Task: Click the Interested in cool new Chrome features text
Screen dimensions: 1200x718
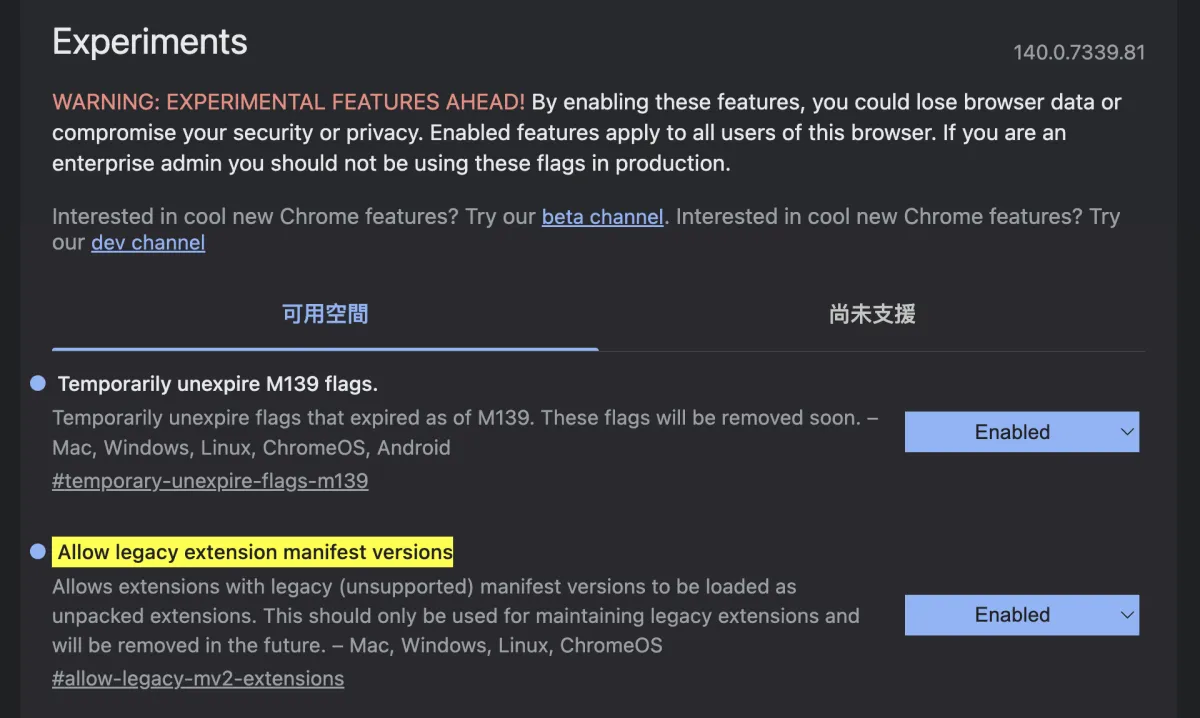Action: [x=295, y=217]
